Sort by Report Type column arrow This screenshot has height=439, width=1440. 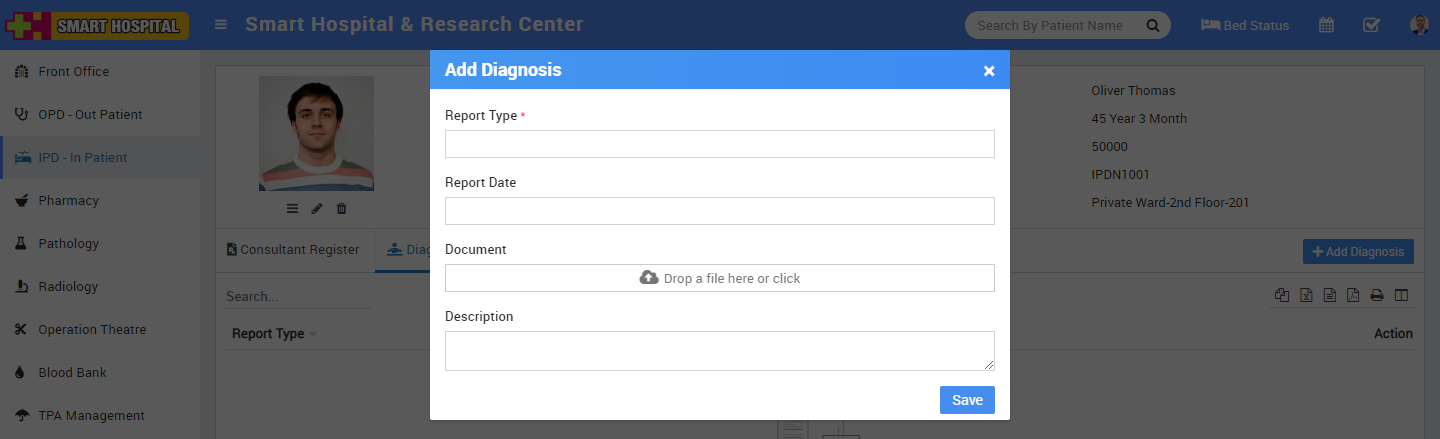point(313,334)
